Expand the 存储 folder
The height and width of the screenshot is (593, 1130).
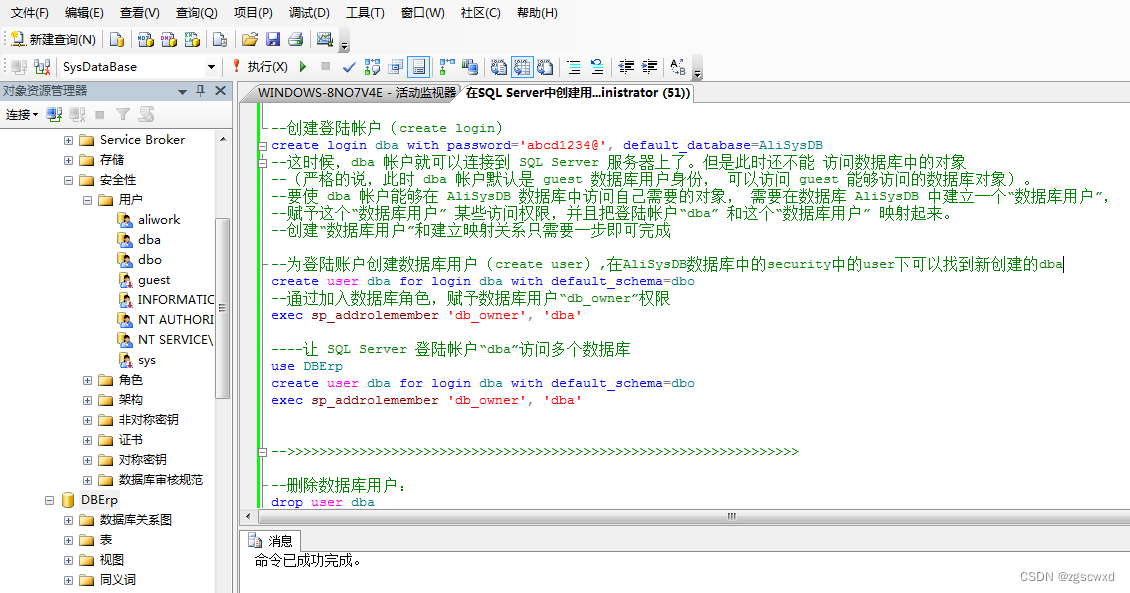click(x=68, y=160)
